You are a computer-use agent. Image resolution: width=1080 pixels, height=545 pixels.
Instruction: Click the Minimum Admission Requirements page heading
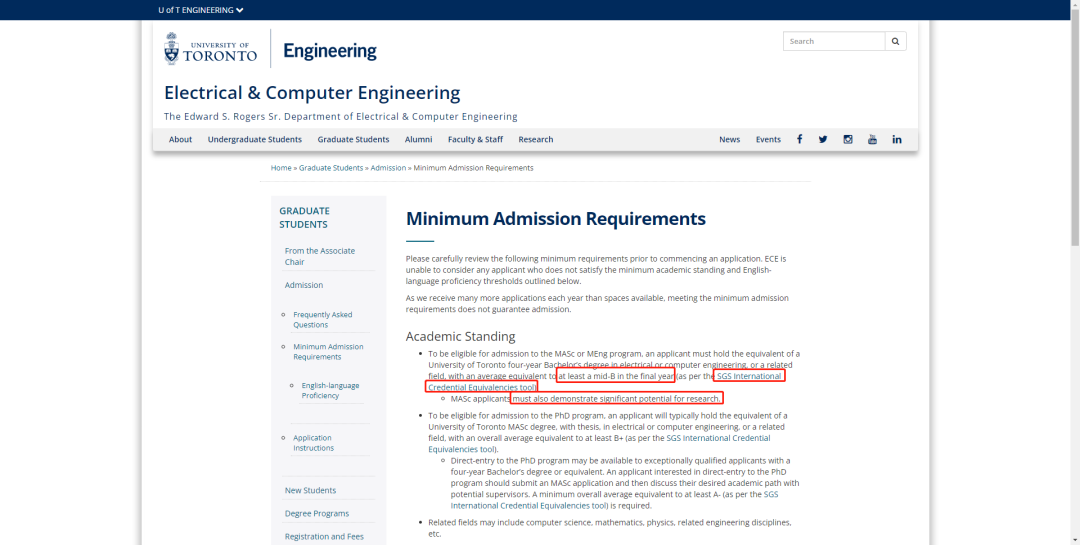coord(556,219)
